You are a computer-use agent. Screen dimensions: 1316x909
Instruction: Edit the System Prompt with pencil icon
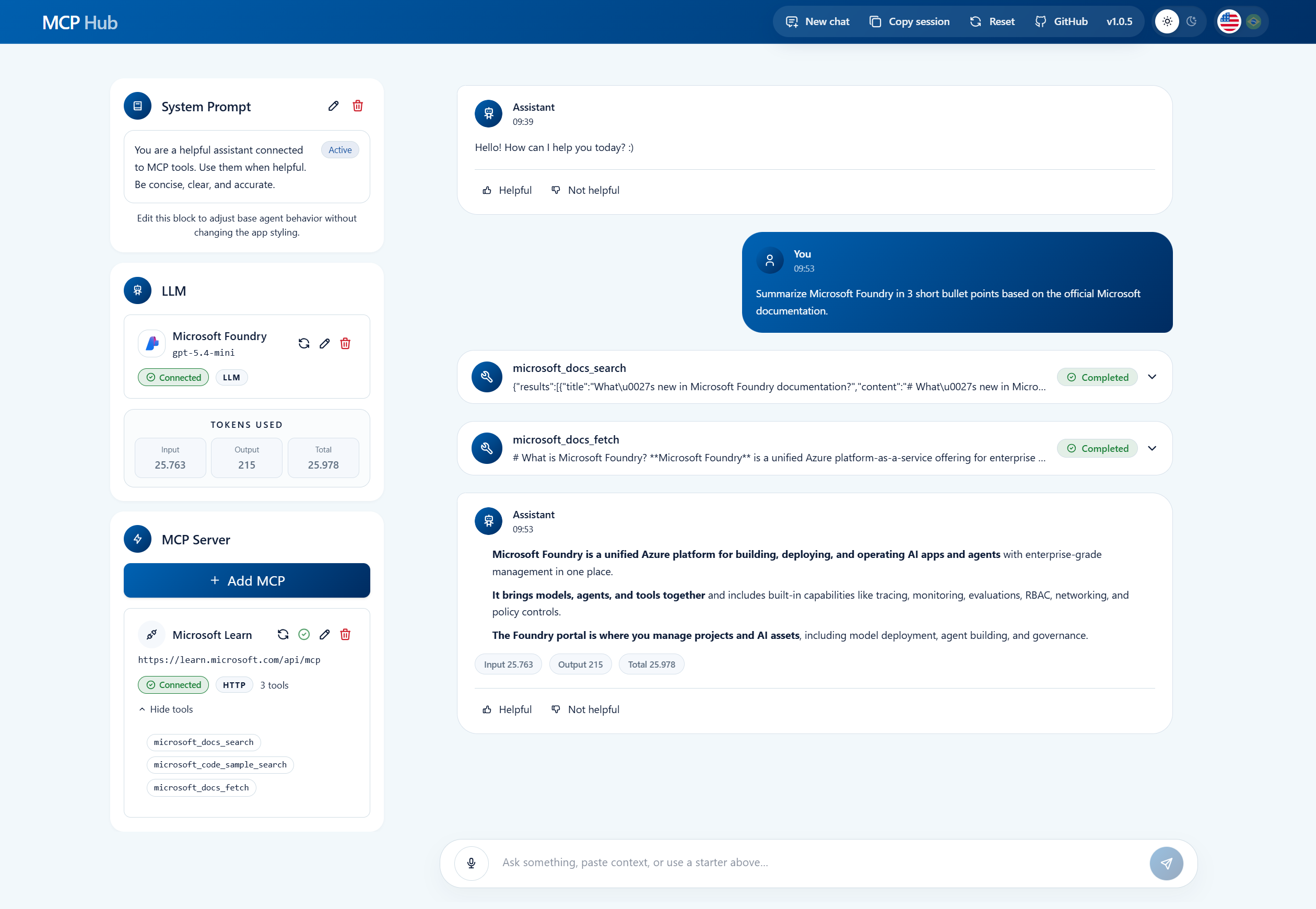click(x=334, y=106)
